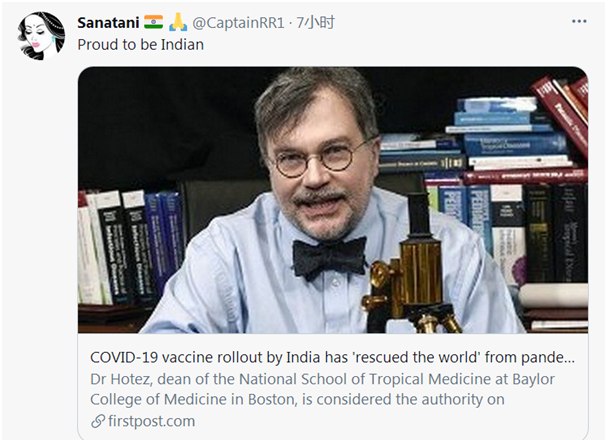Click the "Proud to be Indian" tweet text
The height and width of the screenshot is (442, 607).
(141, 45)
